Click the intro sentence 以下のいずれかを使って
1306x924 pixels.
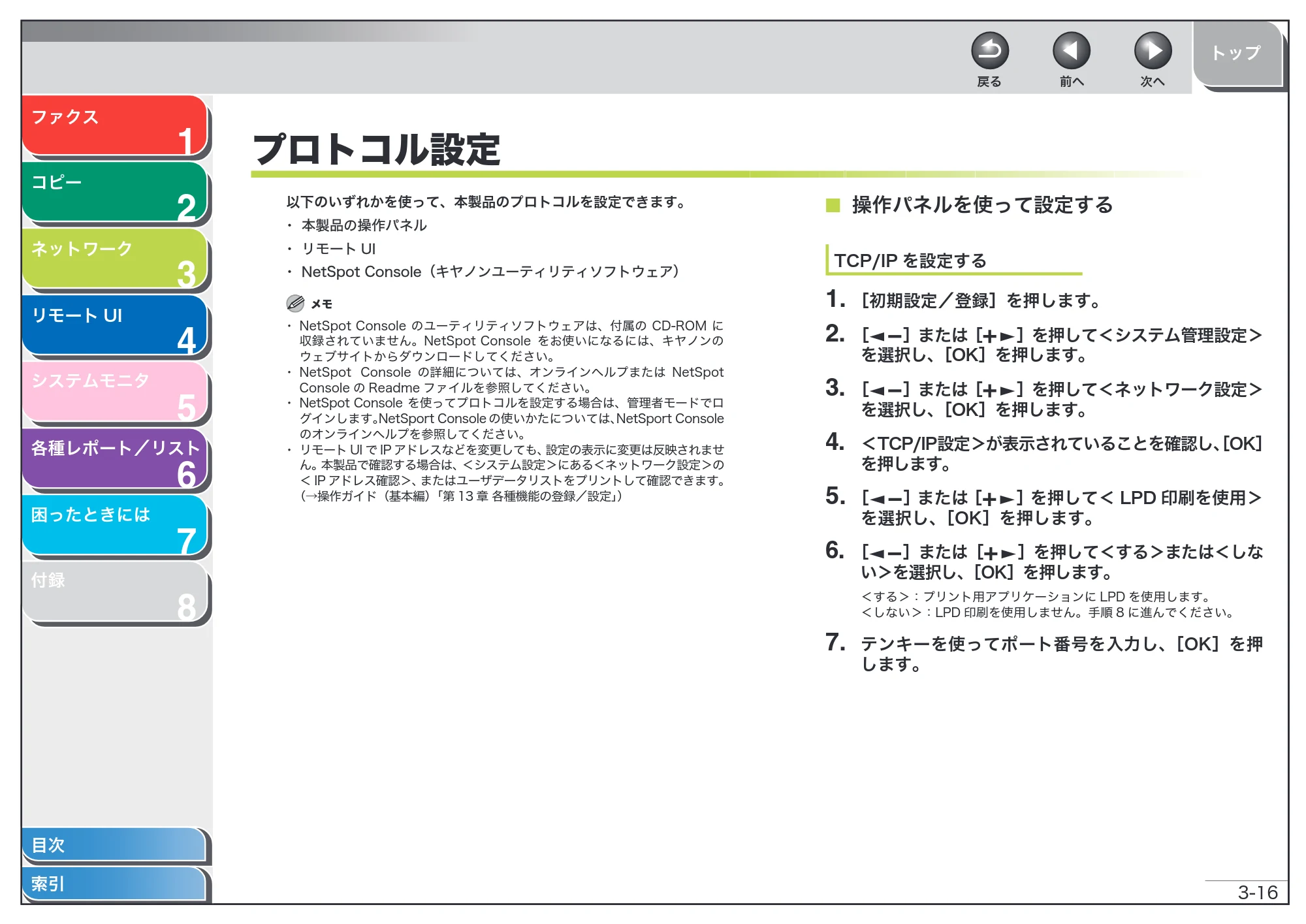click(487, 202)
